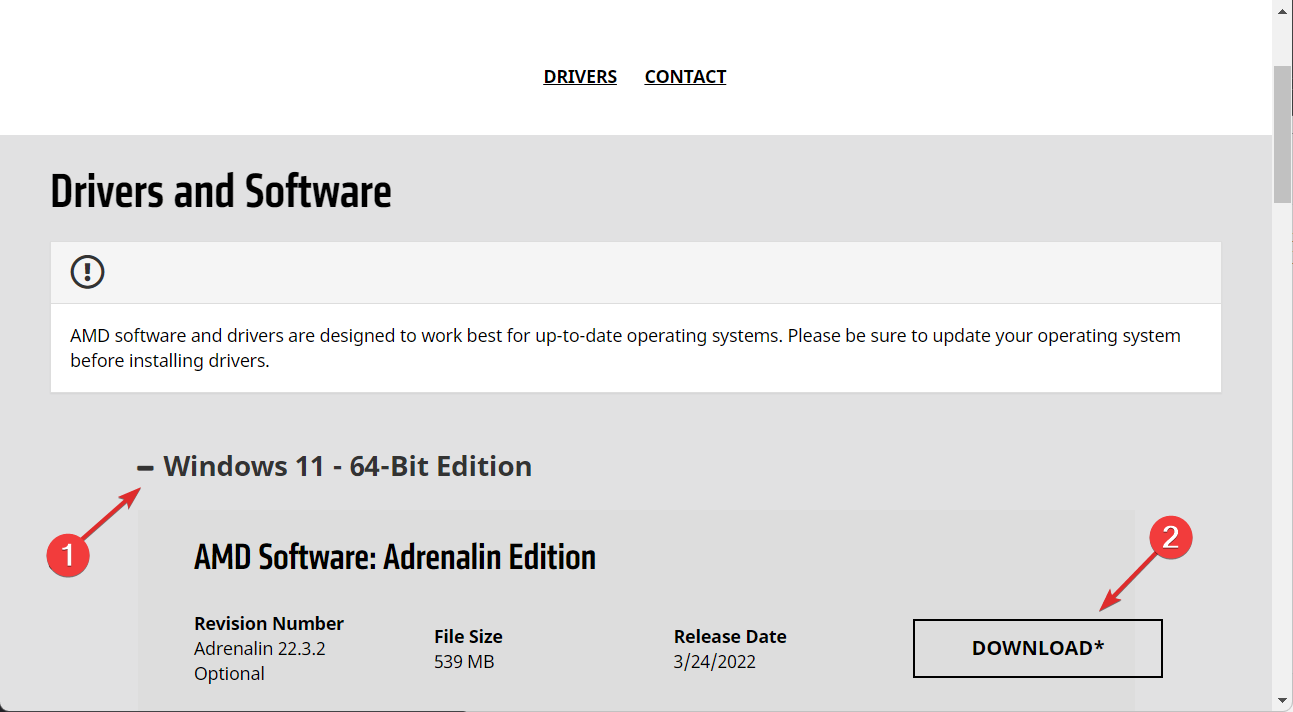Click the DOWNLOAD* button
Image resolution: width=1293 pixels, height=712 pixels.
[1037, 648]
